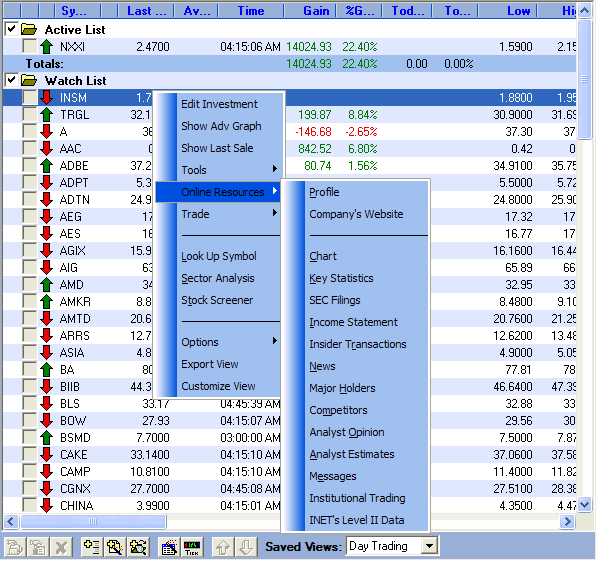Click the edit investment pencil icon
Image resolution: width=597 pixels, height=561 pixels.
coord(115,548)
